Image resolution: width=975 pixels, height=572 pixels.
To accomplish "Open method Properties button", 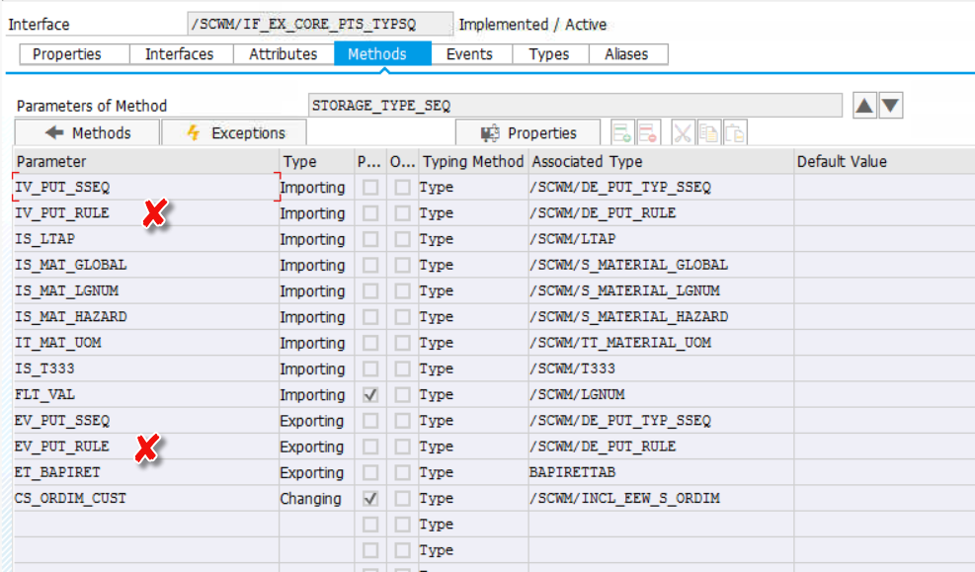I will pyautogui.click(x=528, y=133).
